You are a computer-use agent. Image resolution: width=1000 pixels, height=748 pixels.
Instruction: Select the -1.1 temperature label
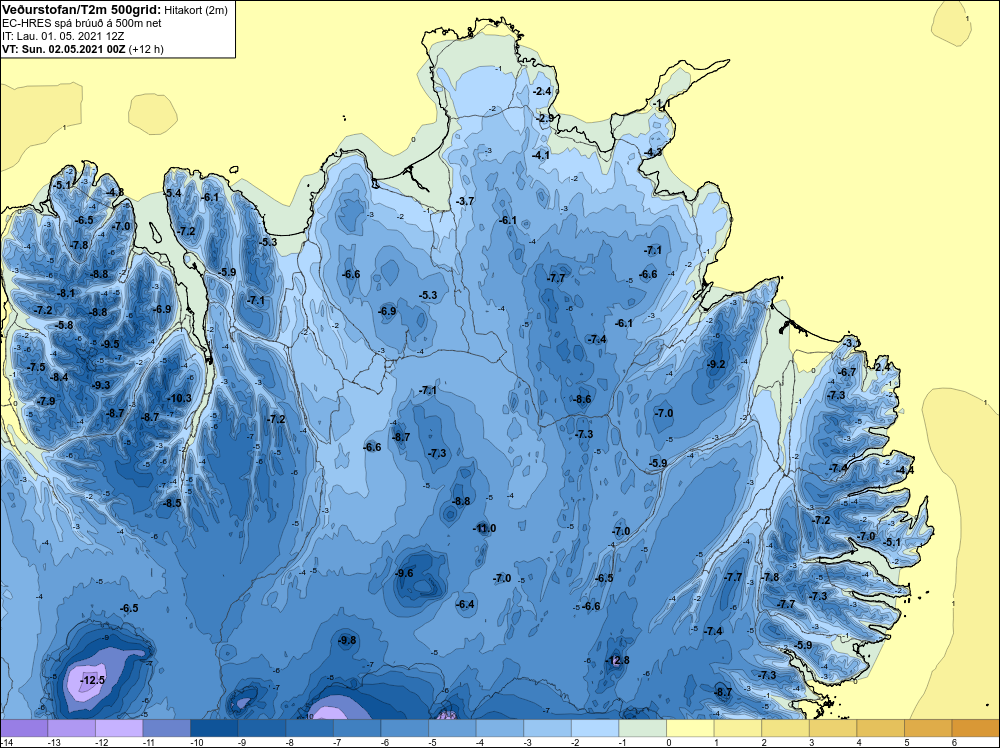pos(661,104)
